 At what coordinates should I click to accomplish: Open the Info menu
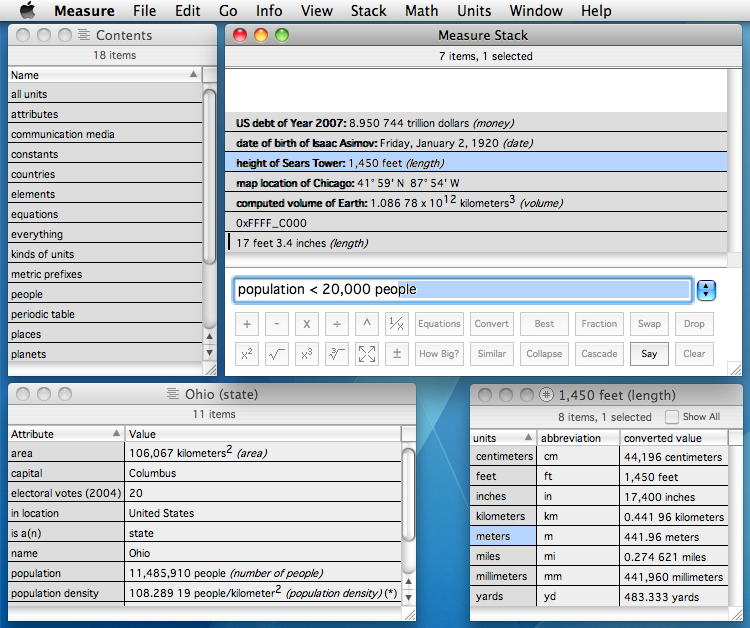[x=269, y=11]
